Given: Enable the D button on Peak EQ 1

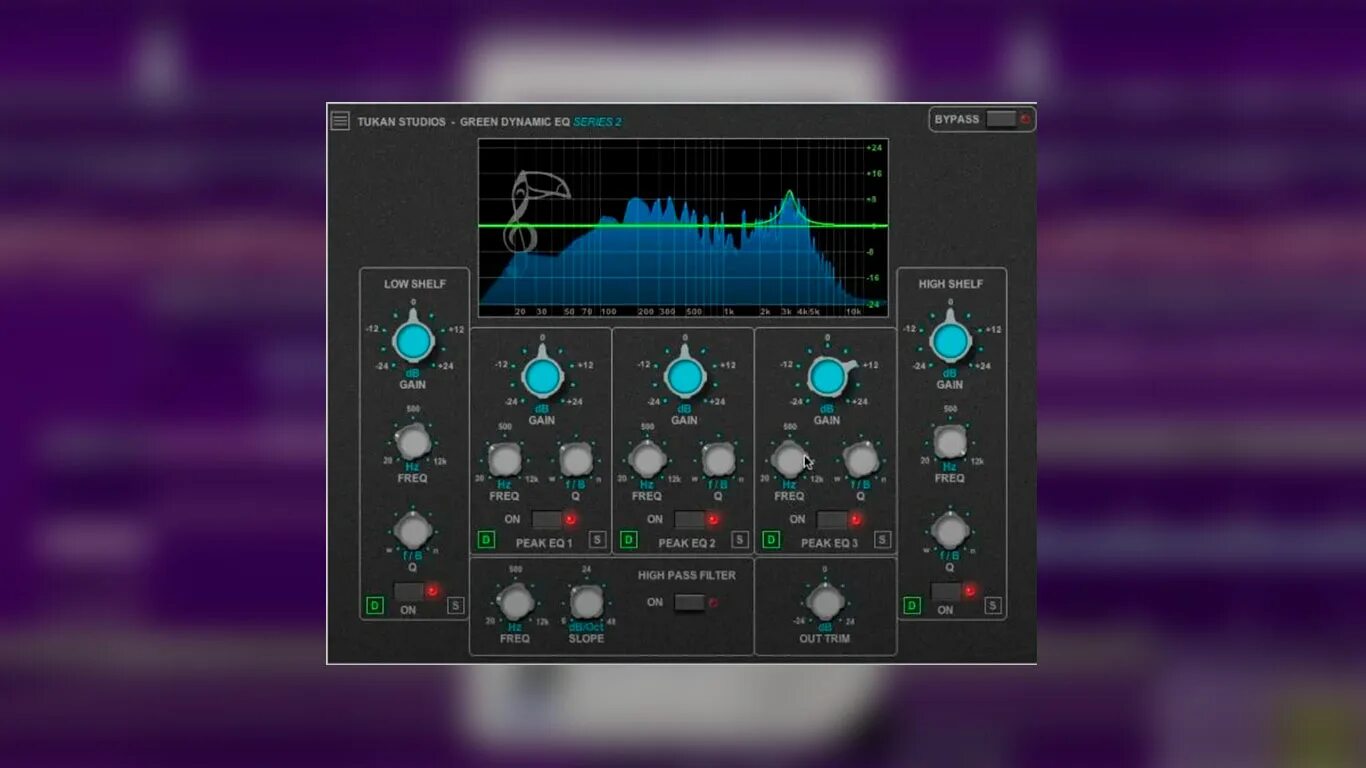Looking at the screenshot, I should [486, 540].
